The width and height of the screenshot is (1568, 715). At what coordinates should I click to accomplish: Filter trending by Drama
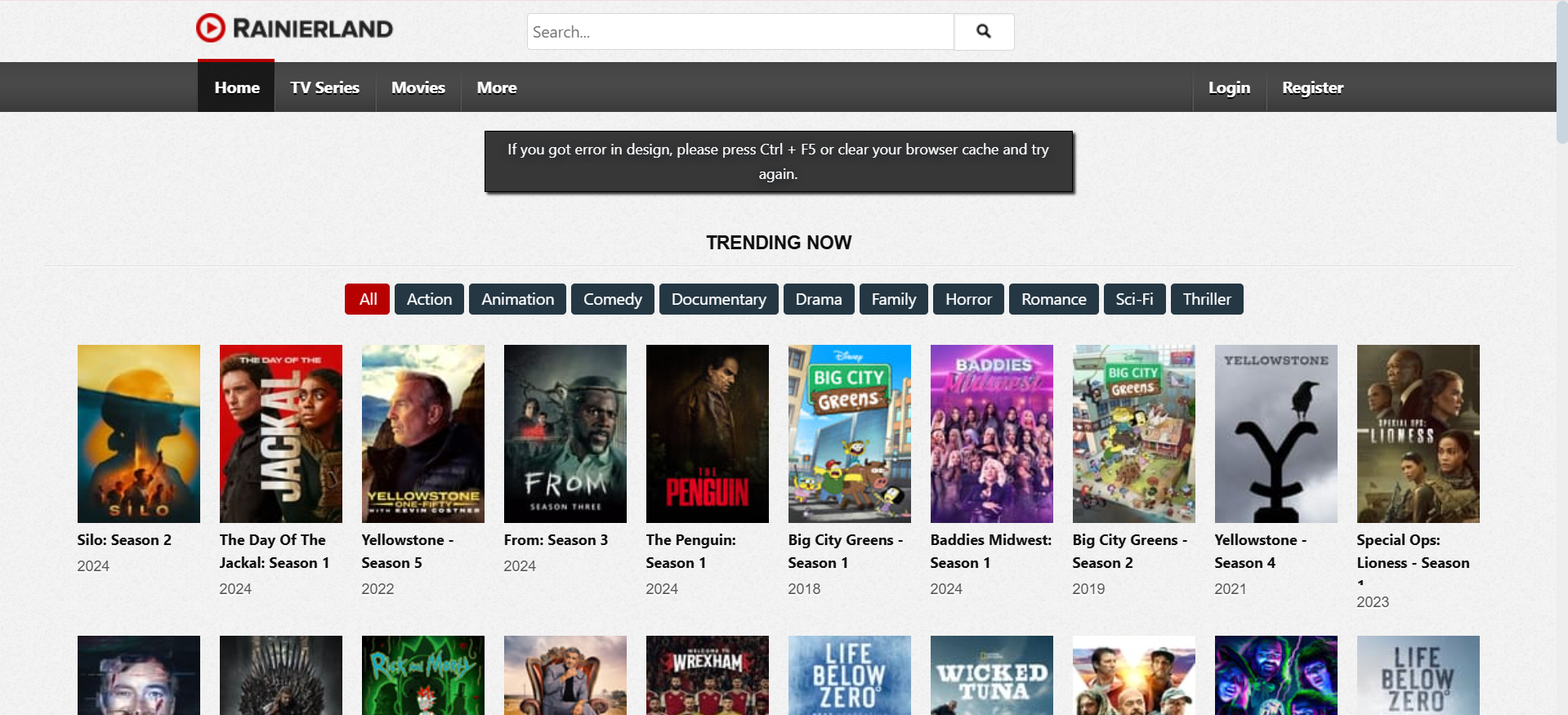pyautogui.click(x=819, y=299)
